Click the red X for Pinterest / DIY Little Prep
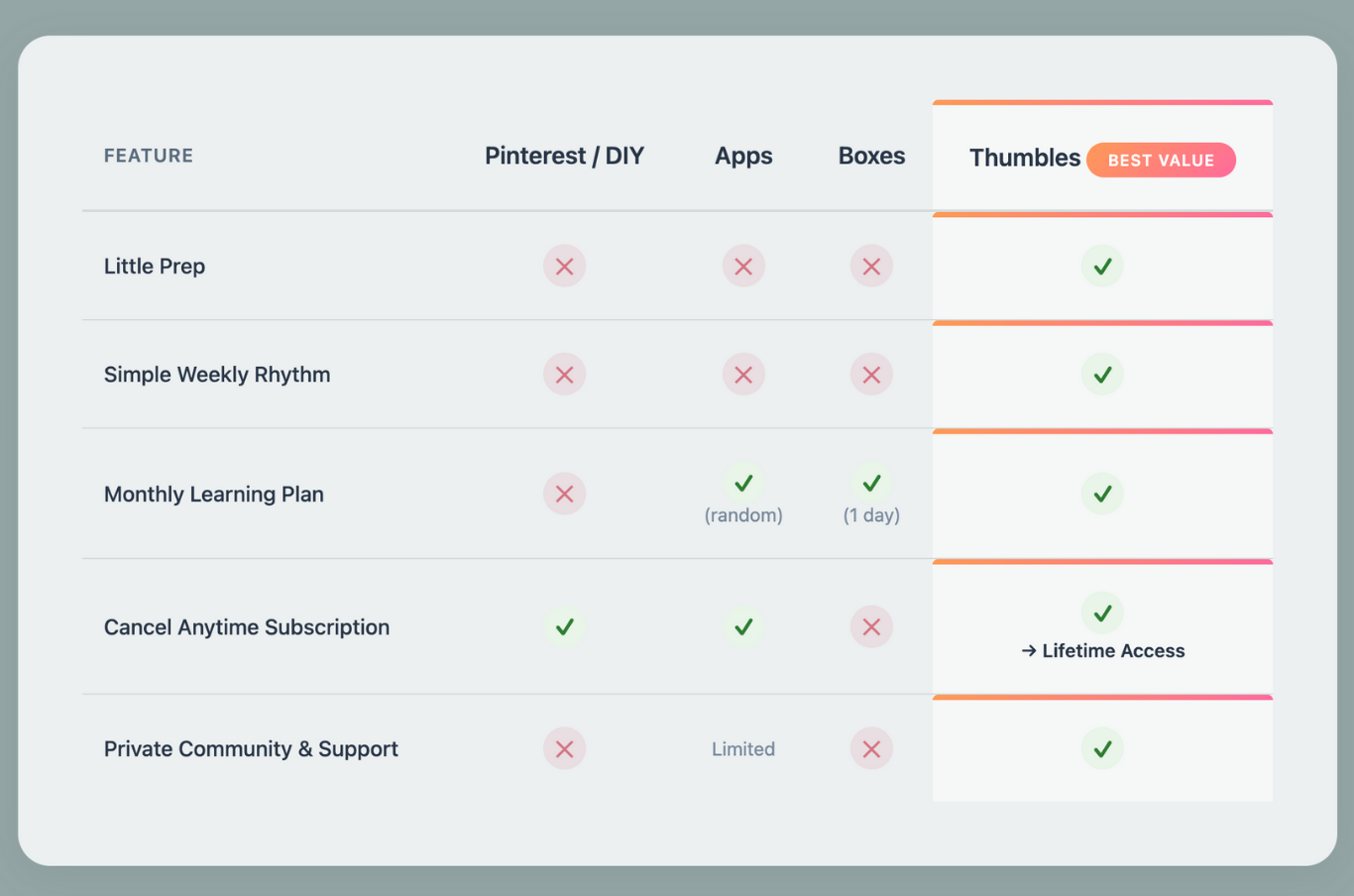Image resolution: width=1354 pixels, height=896 pixels. point(564,267)
